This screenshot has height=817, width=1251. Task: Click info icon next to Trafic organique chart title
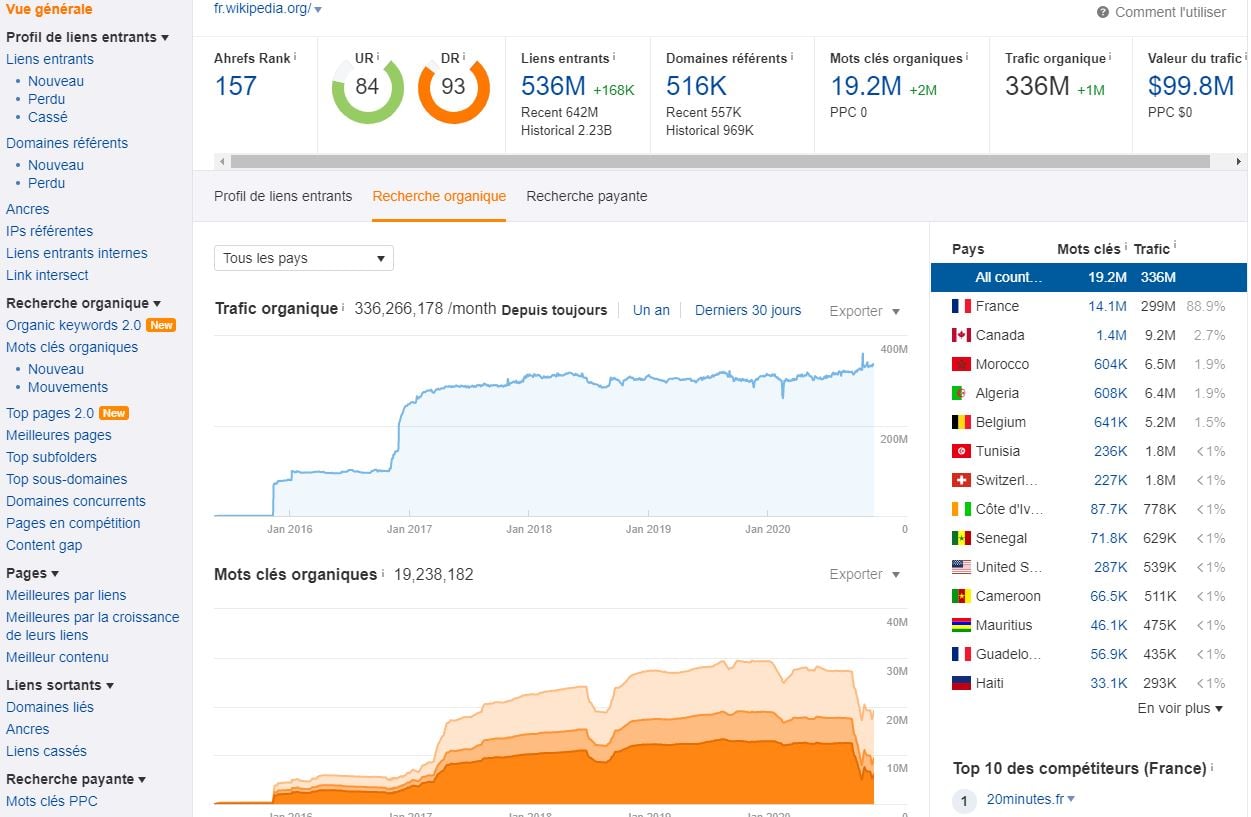343,307
